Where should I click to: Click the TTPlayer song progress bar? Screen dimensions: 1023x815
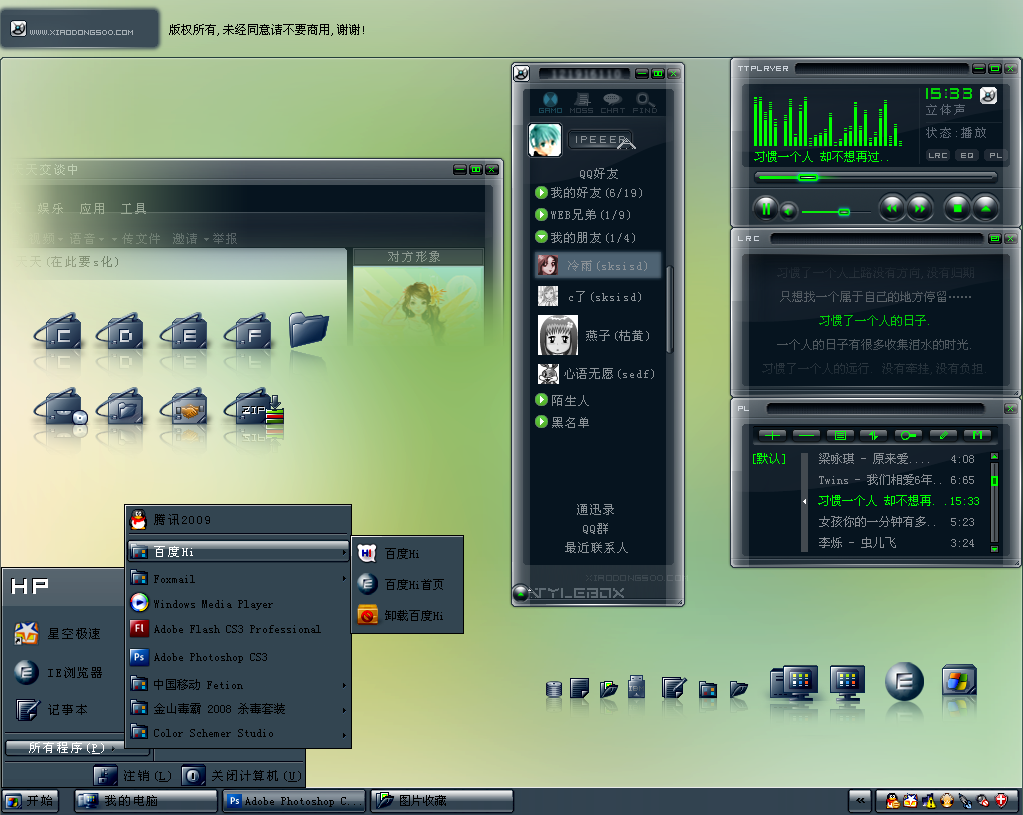(876, 177)
